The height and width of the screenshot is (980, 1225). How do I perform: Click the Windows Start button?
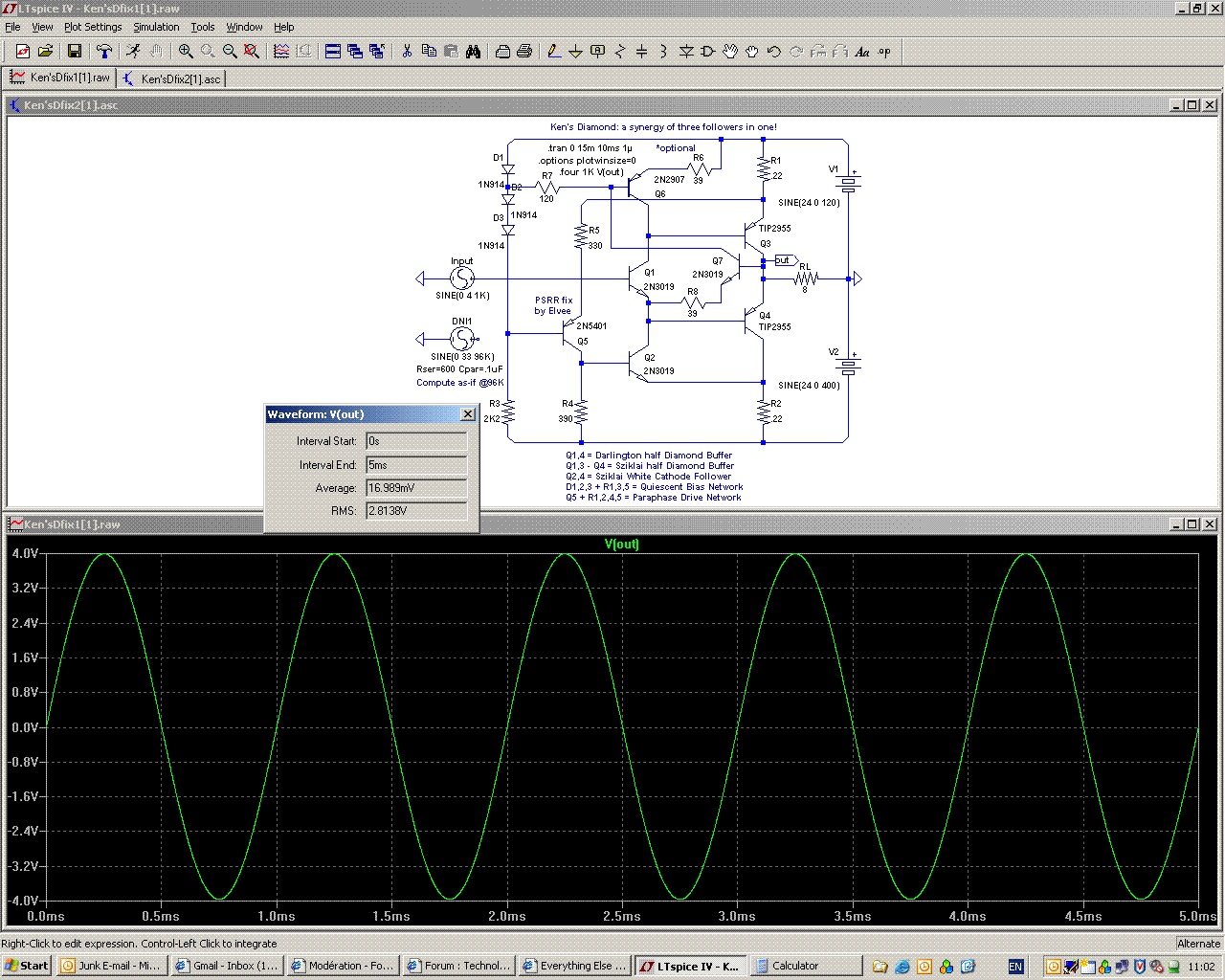point(27,966)
